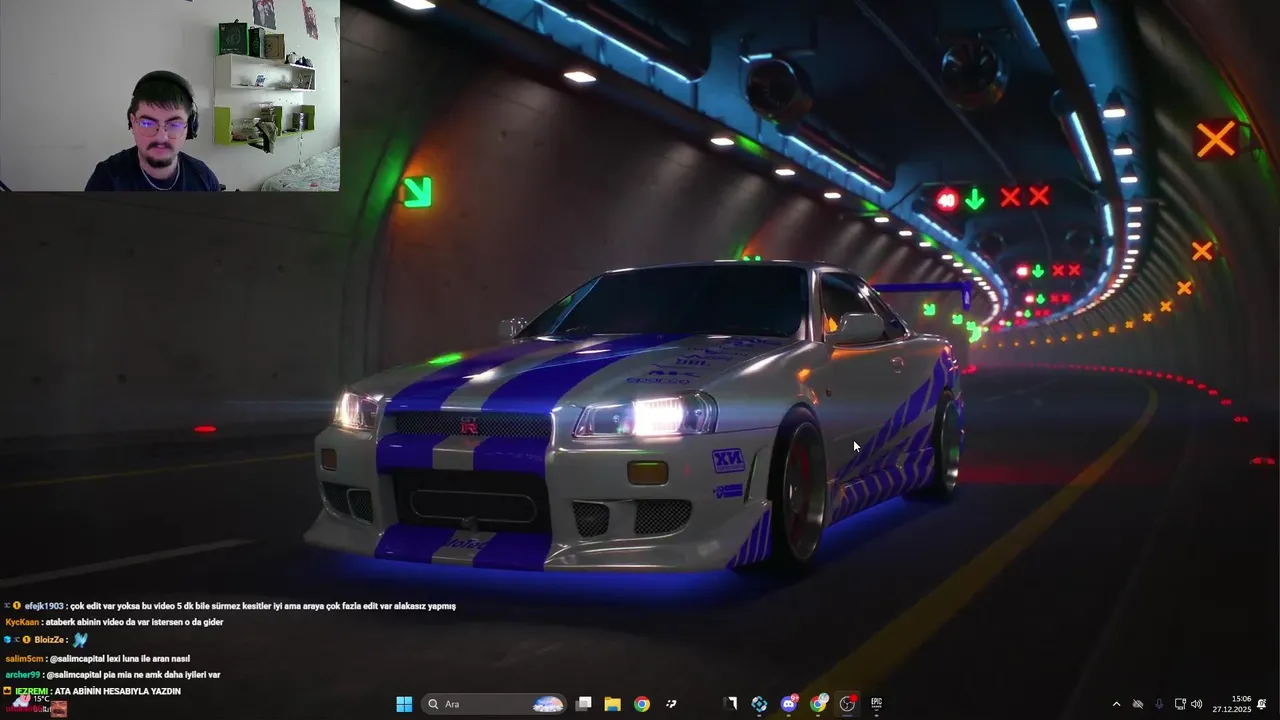Click the webcam overlay of the streamer
The height and width of the screenshot is (720, 1280).
[170, 95]
